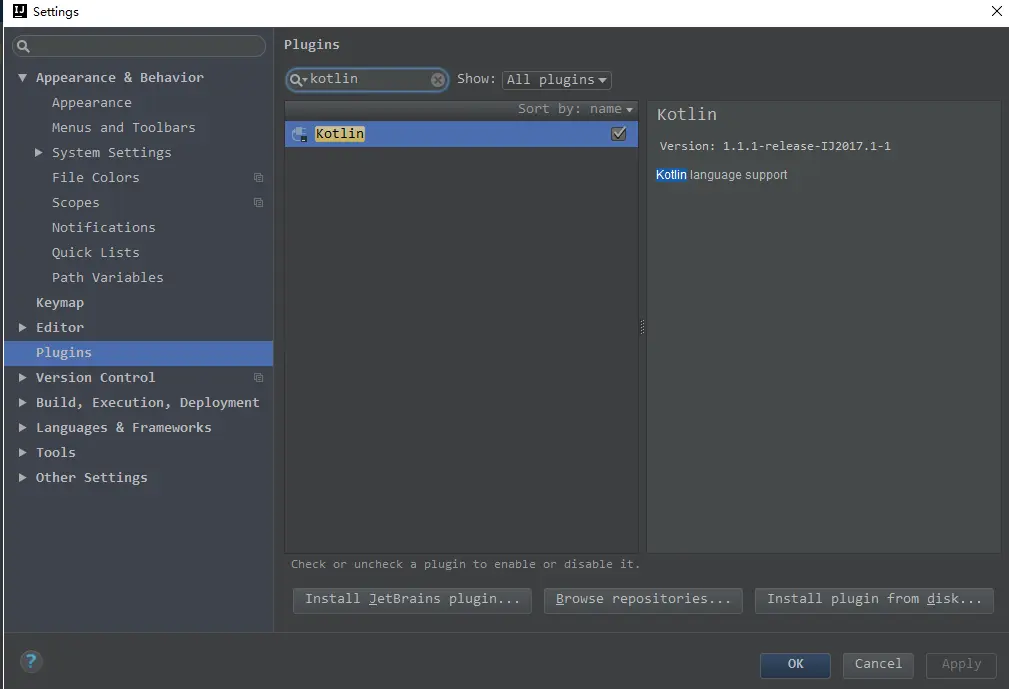This screenshot has width=1009, height=689.
Task: Click the Kotlin version text
Action: coord(775,147)
